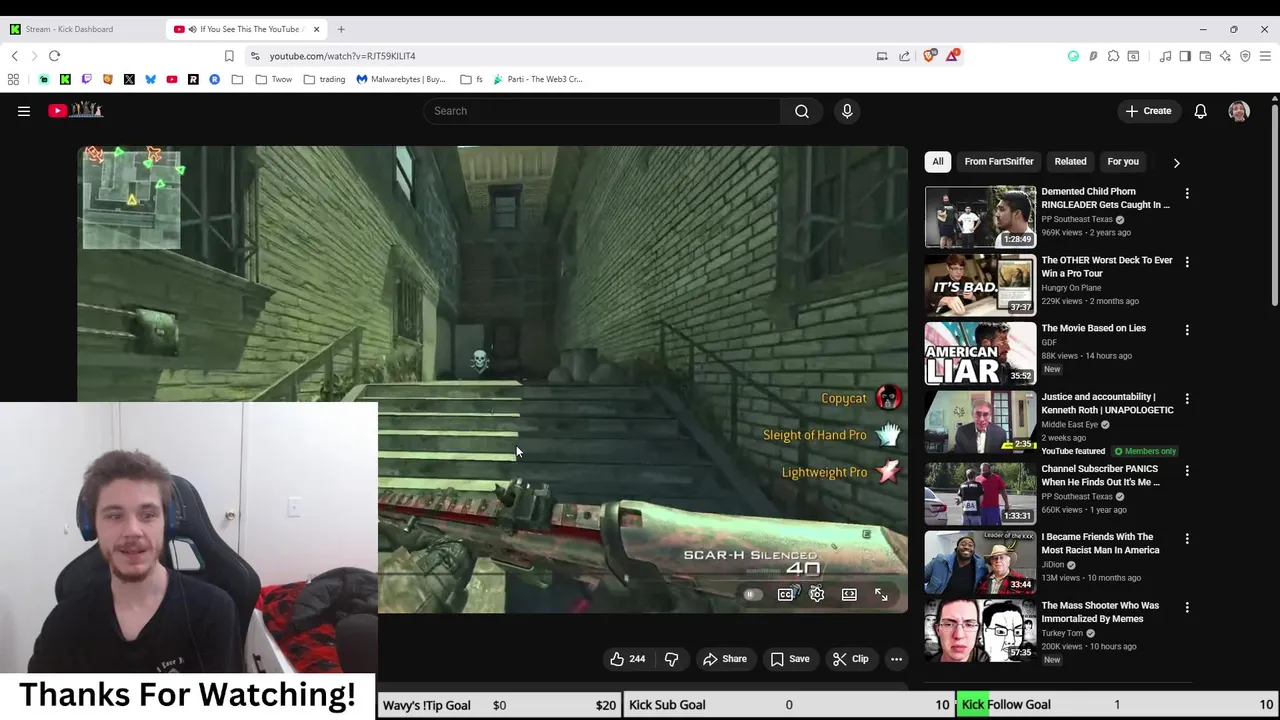Viewport: 1280px width, 720px height.
Task: Enter full screen on the video
Action: coord(881,595)
